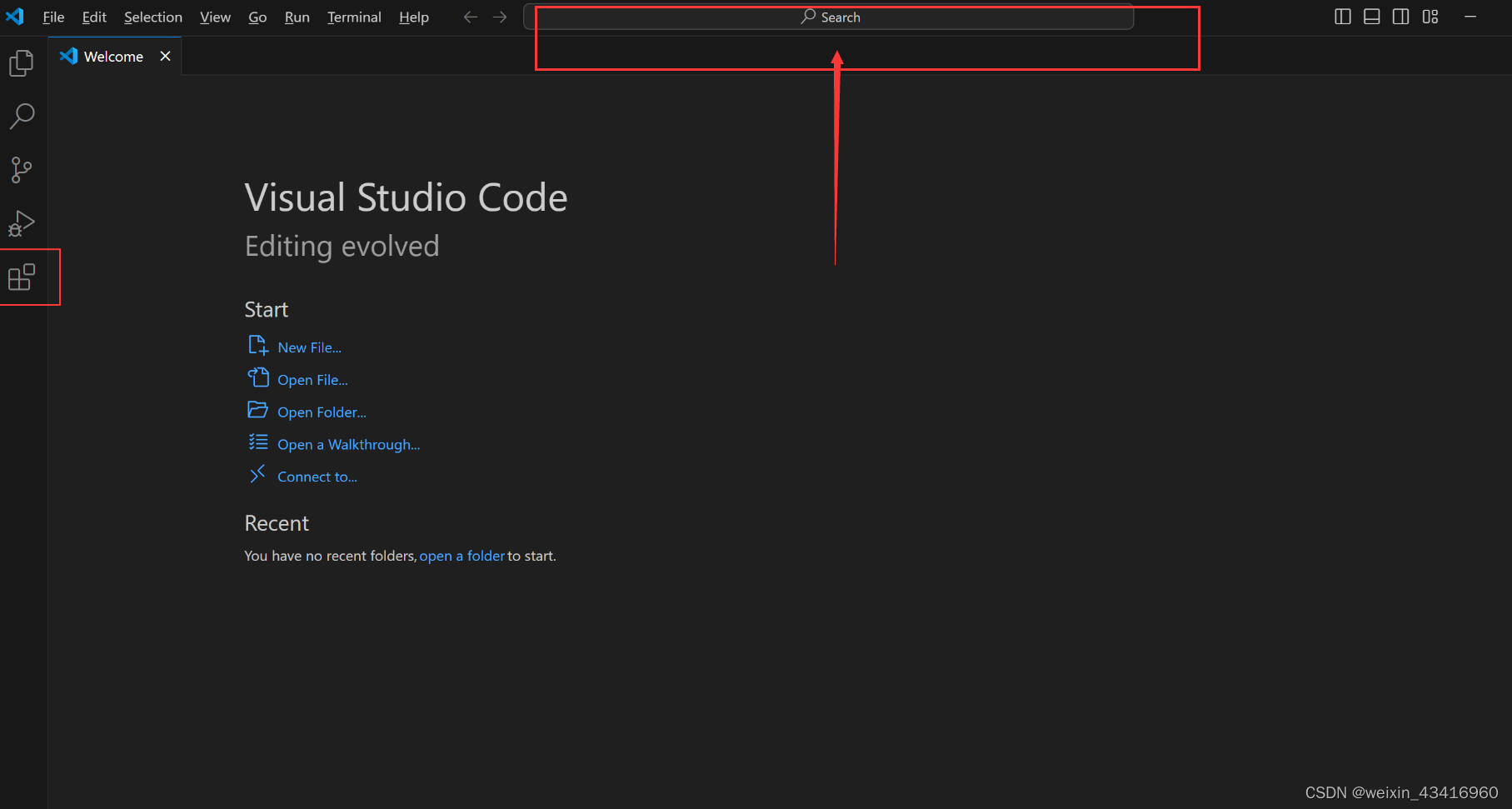Open the Help menu

click(414, 17)
